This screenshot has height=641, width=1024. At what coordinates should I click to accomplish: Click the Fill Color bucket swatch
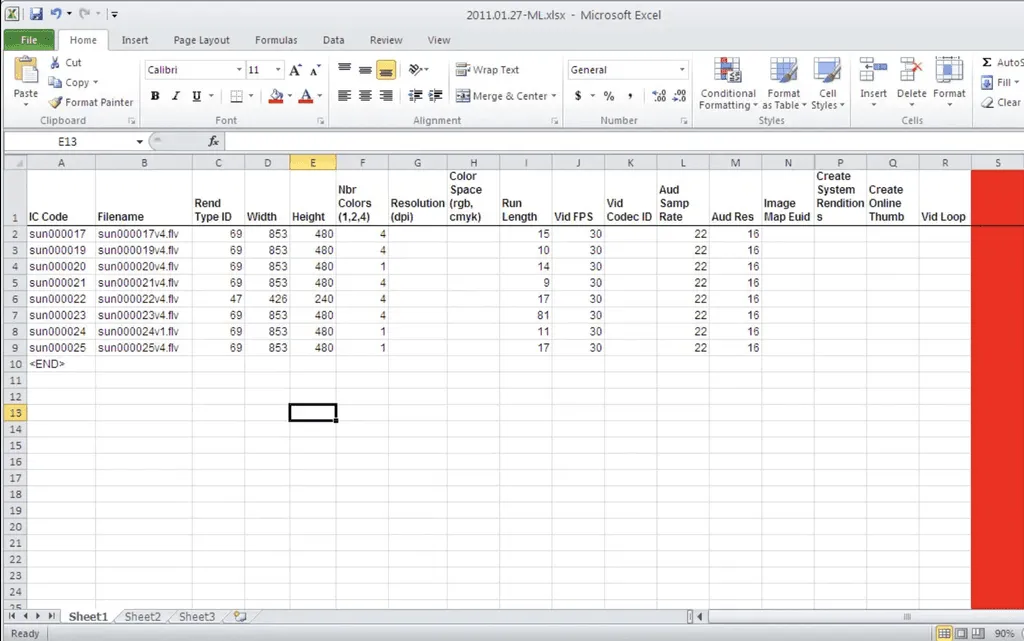point(275,96)
